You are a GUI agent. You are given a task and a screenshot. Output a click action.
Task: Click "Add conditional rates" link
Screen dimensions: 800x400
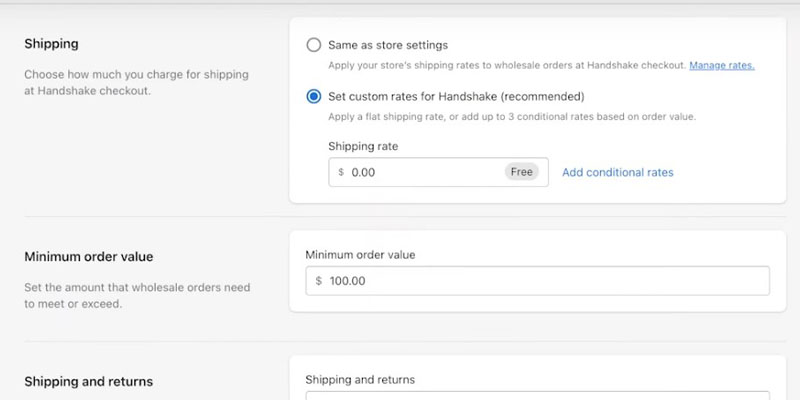pos(617,172)
